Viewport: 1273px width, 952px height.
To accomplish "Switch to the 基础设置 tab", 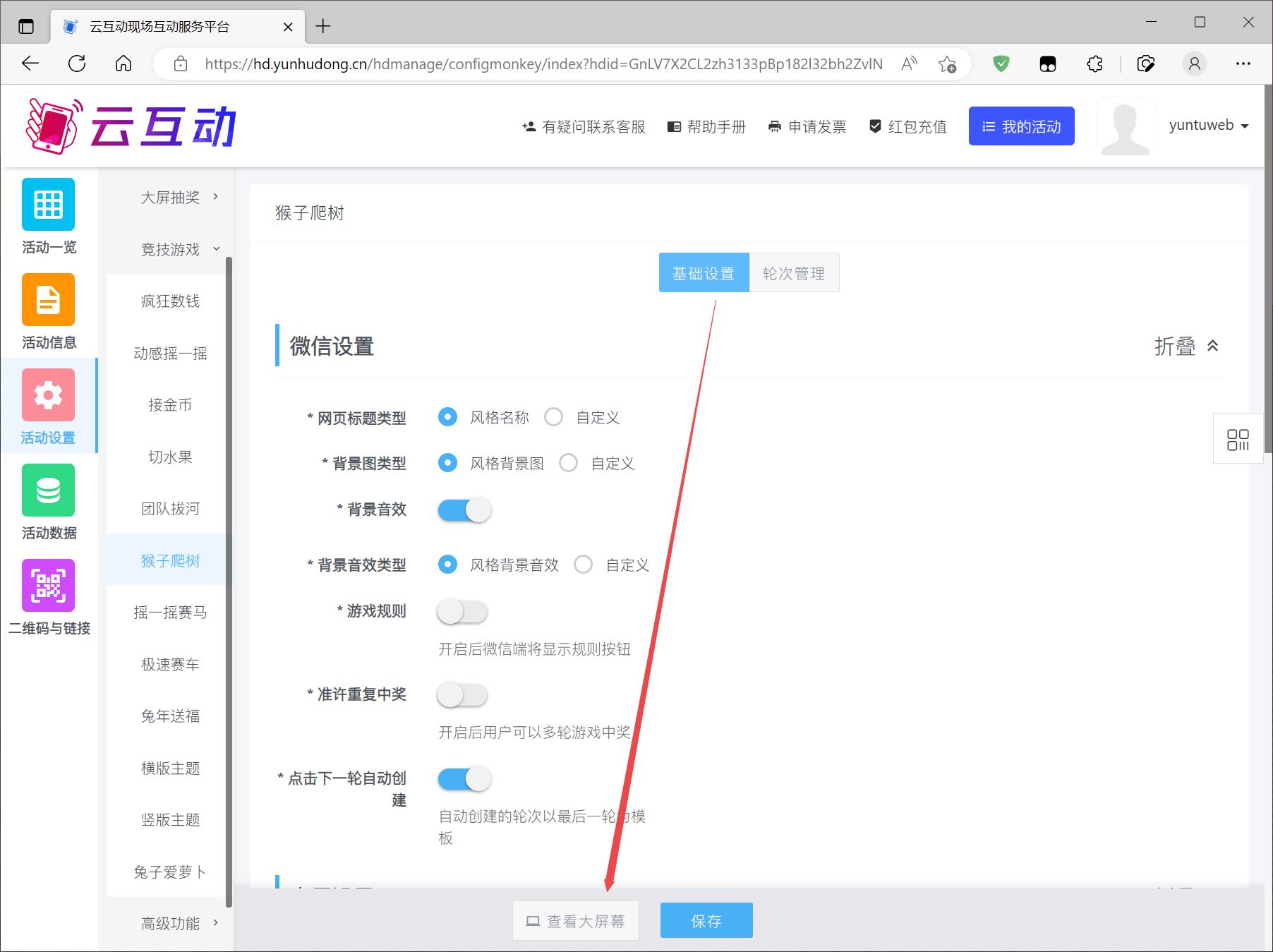I will tap(704, 272).
